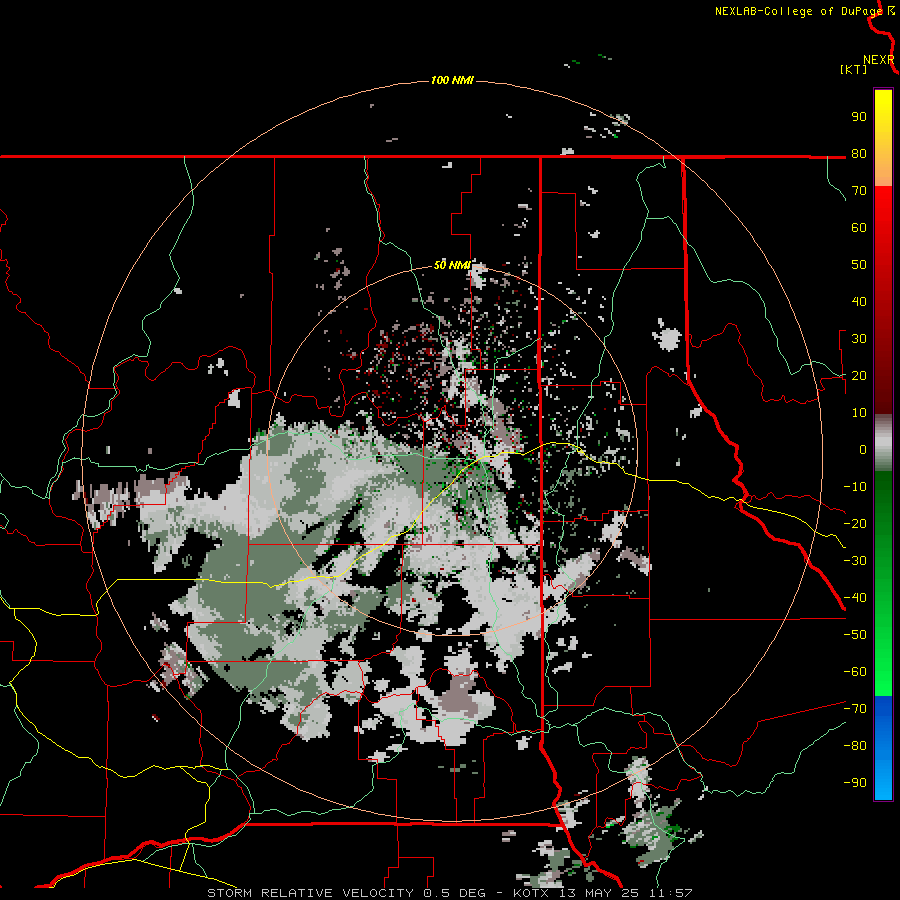Click the -70 value on the velocity scale
Image resolution: width=900 pixels, height=900 pixels.
(x=855, y=709)
